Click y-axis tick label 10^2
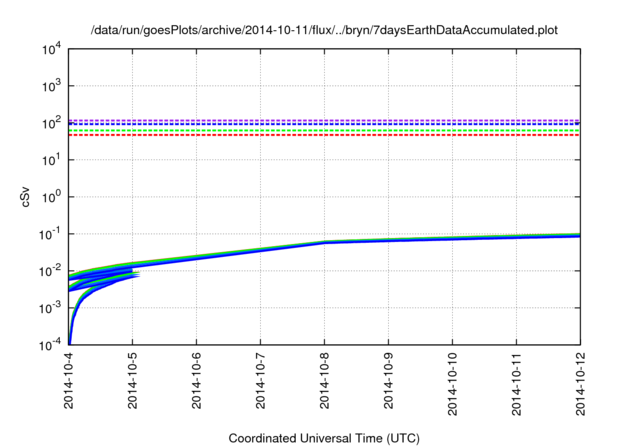The width and height of the screenshot is (640, 448). pyautogui.click(x=51, y=124)
